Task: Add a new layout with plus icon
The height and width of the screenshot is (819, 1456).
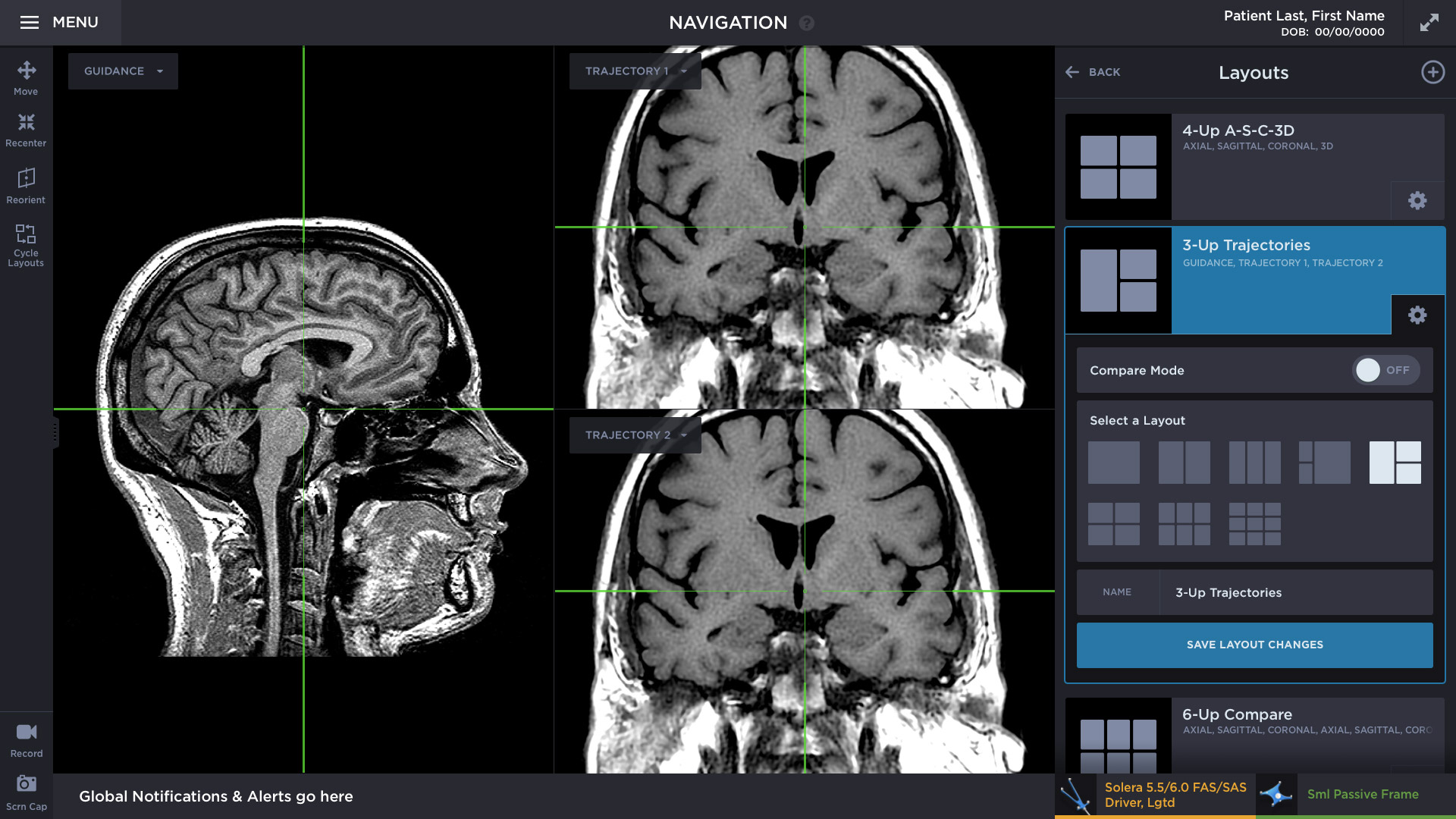Action: point(1432,72)
